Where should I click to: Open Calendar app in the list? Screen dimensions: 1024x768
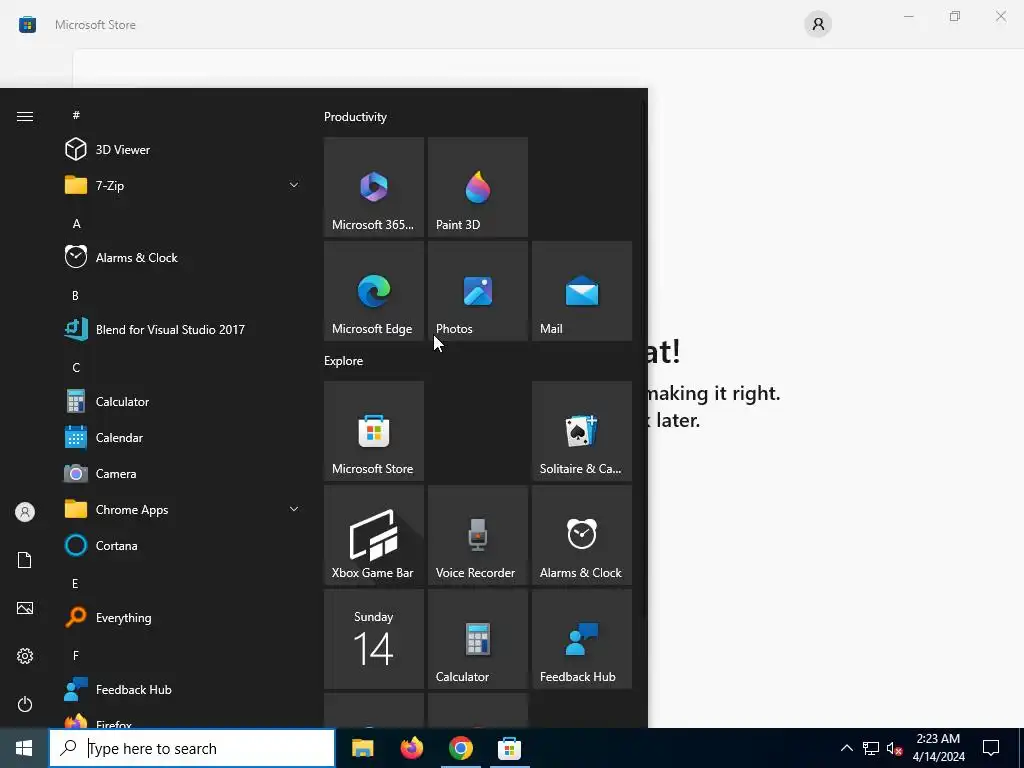(183, 438)
